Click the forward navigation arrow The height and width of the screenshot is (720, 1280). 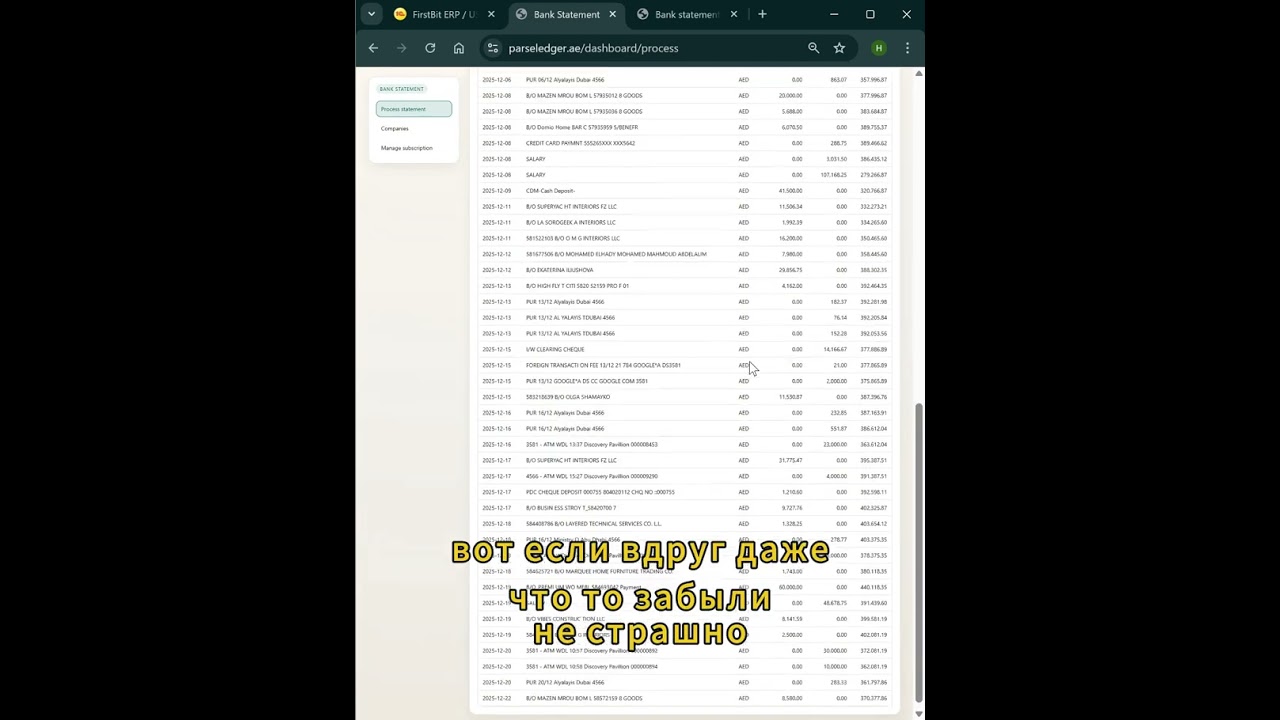click(x=401, y=48)
